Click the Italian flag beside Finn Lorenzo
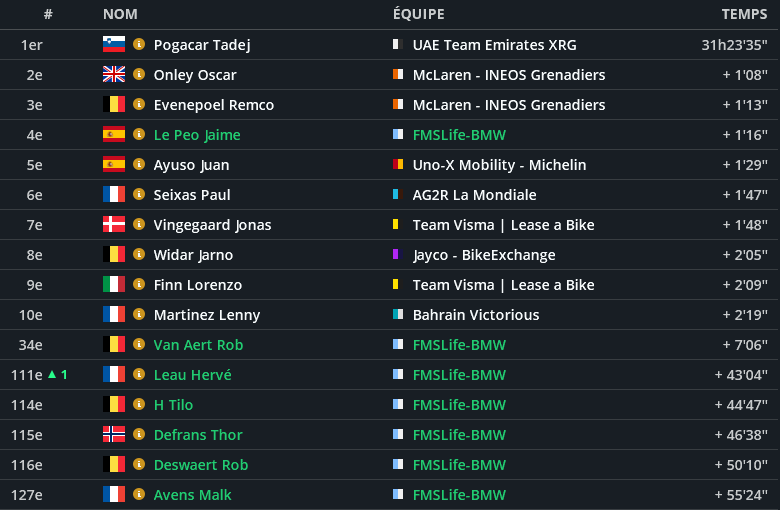 click(x=113, y=285)
